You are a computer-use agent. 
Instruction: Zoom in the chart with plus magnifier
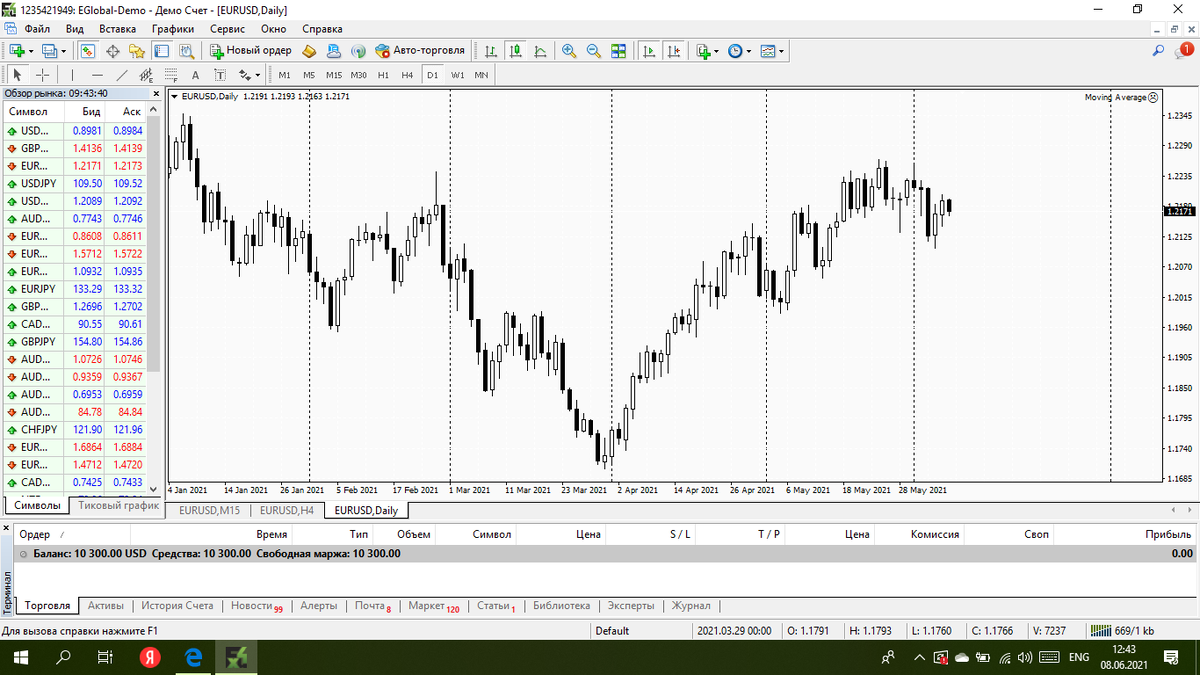(x=569, y=50)
